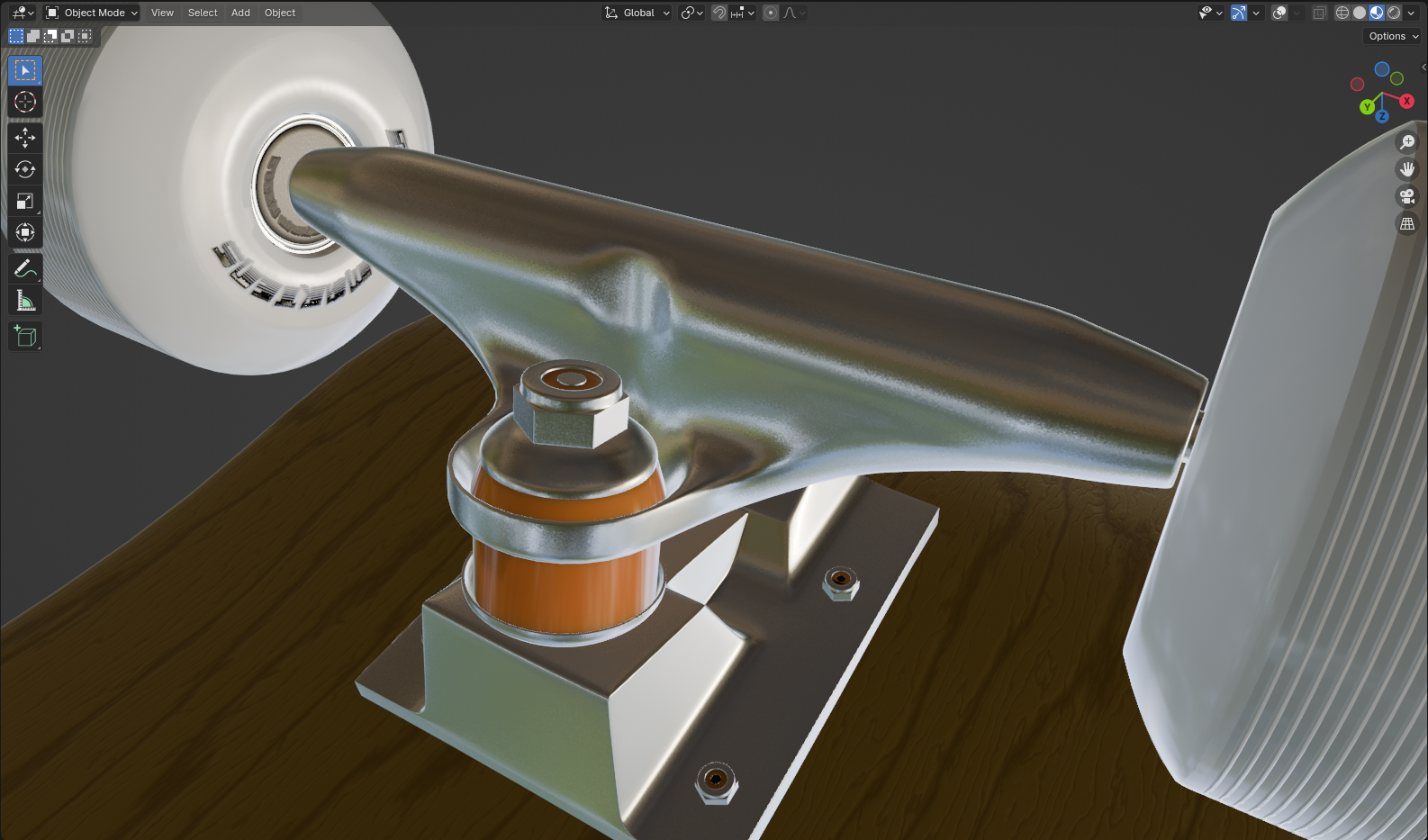Toggle snapping magnet on
Image resolution: width=1428 pixels, height=840 pixels.
(x=719, y=13)
